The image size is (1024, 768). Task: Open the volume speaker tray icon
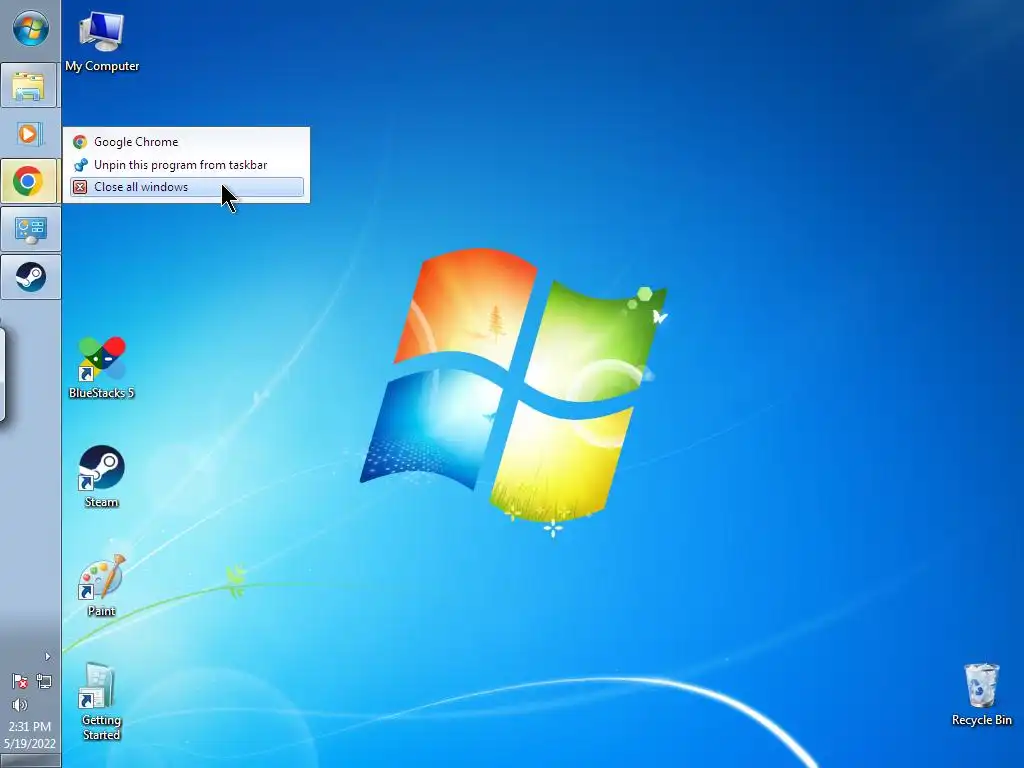[x=20, y=705]
